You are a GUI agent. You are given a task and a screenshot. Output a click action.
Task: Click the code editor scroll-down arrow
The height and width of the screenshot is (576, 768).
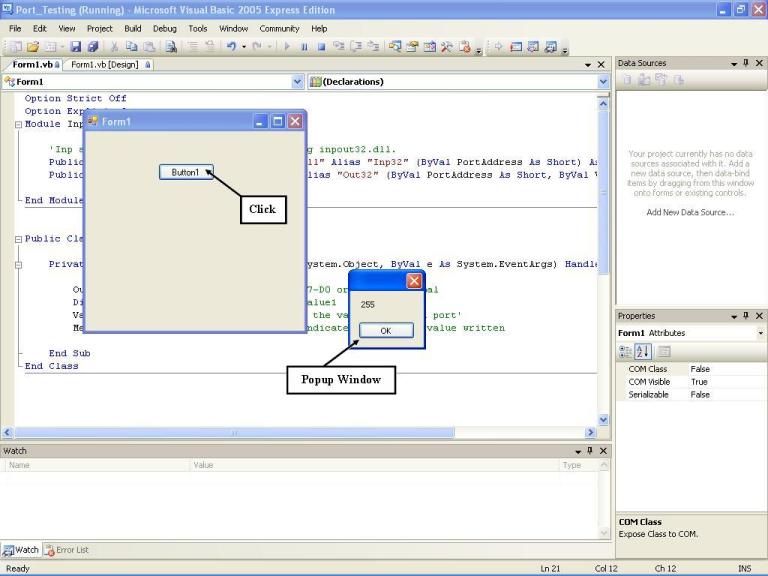[x=603, y=420]
